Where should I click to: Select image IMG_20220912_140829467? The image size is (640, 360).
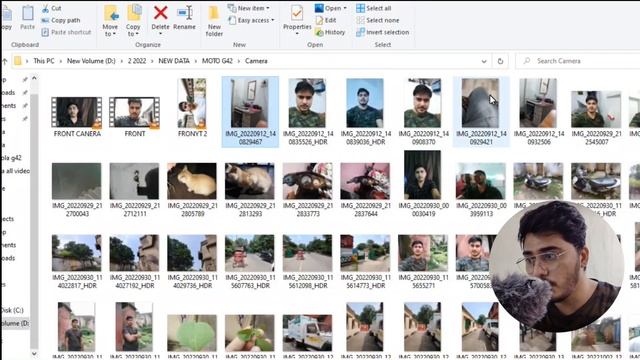click(x=250, y=112)
